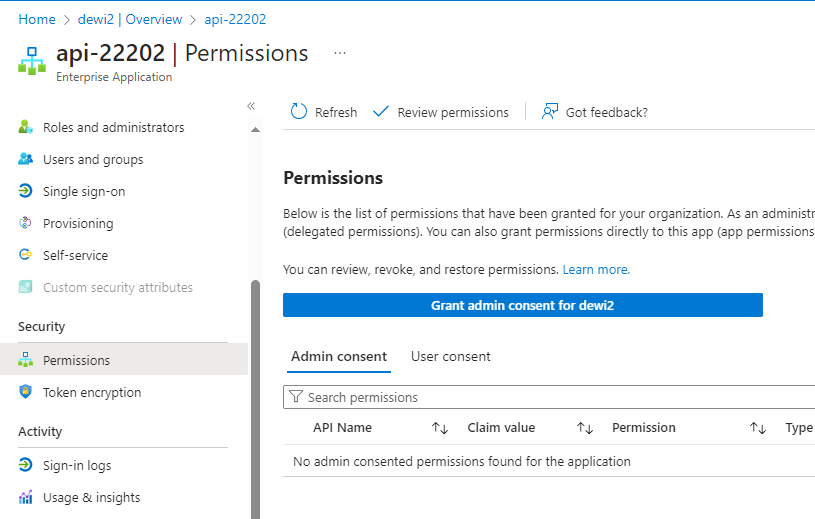The image size is (815, 519).
Task: Click the sidebar scrollbar up arrow
Action: [x=255, y=129]
